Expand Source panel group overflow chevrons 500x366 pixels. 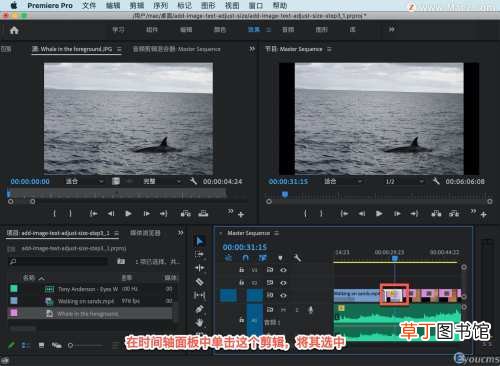(x=252, y=49)
